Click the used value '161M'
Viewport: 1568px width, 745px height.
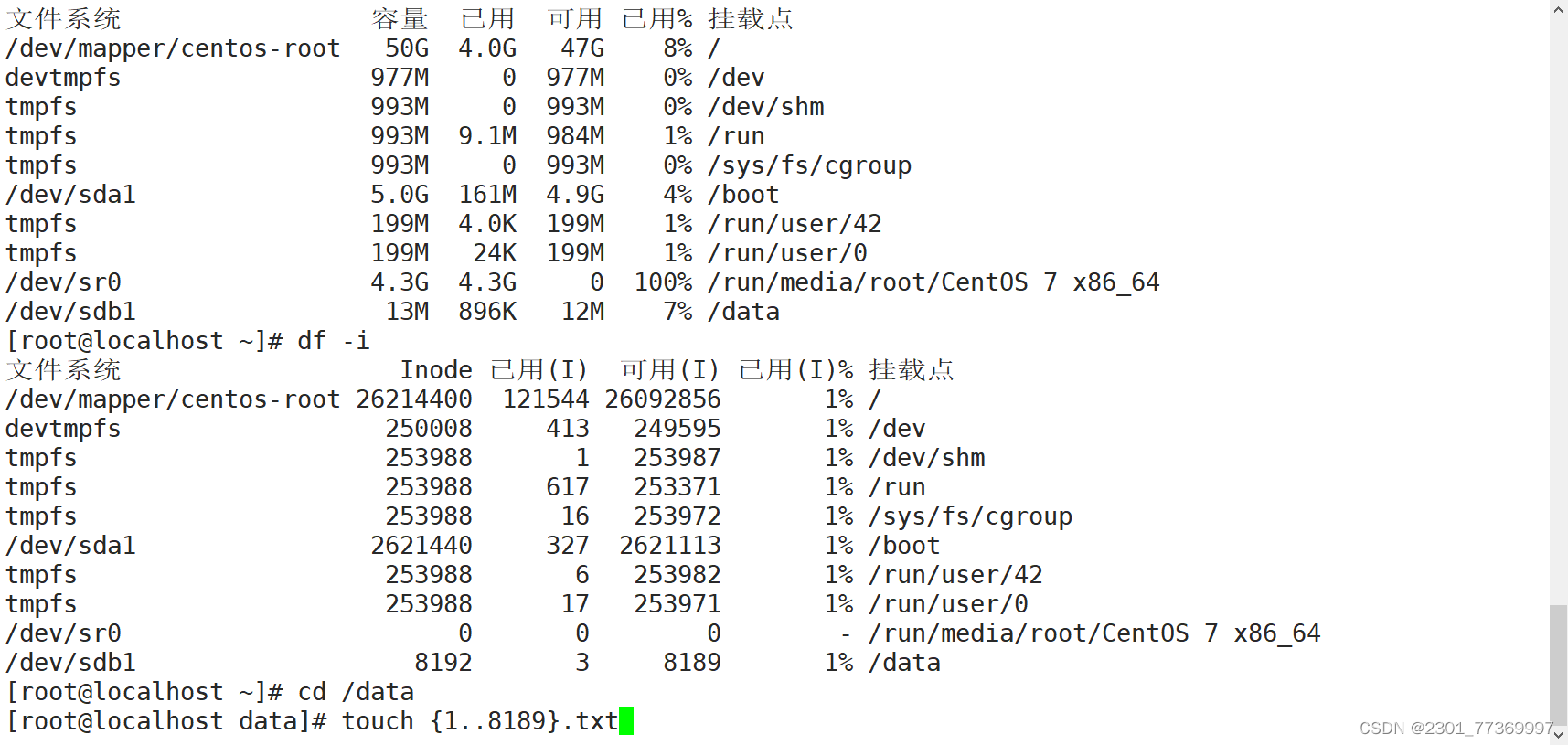point(487,195)
